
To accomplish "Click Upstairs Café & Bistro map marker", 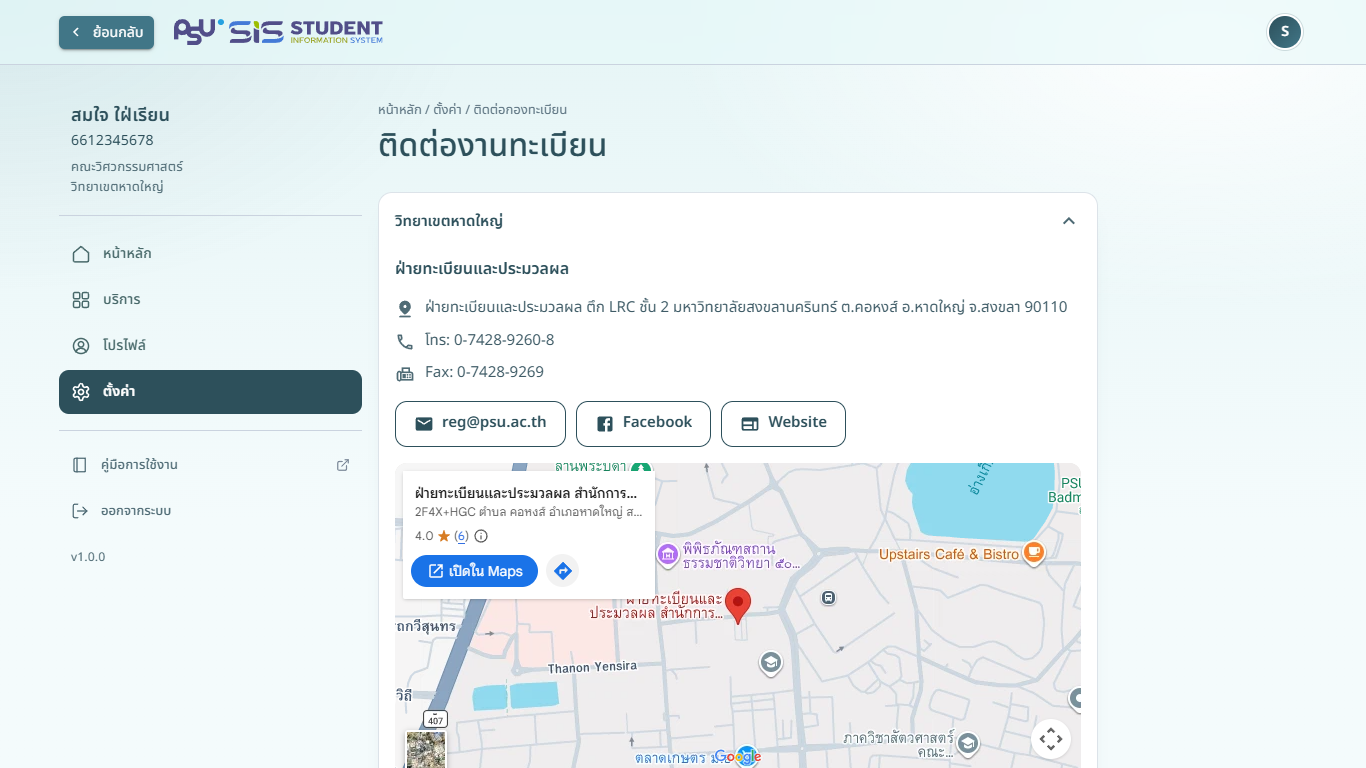I will [x=1034, y=552].
